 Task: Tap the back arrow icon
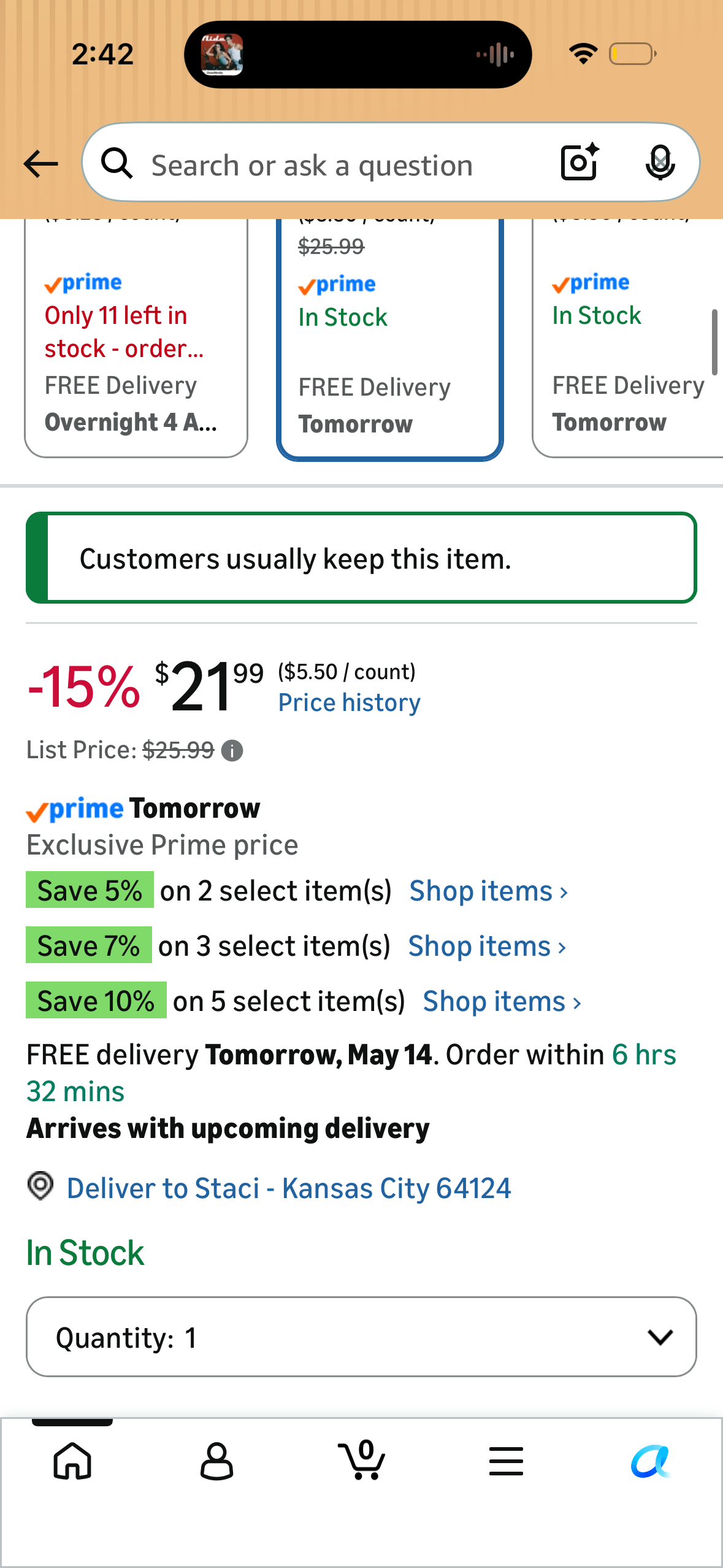40,164
